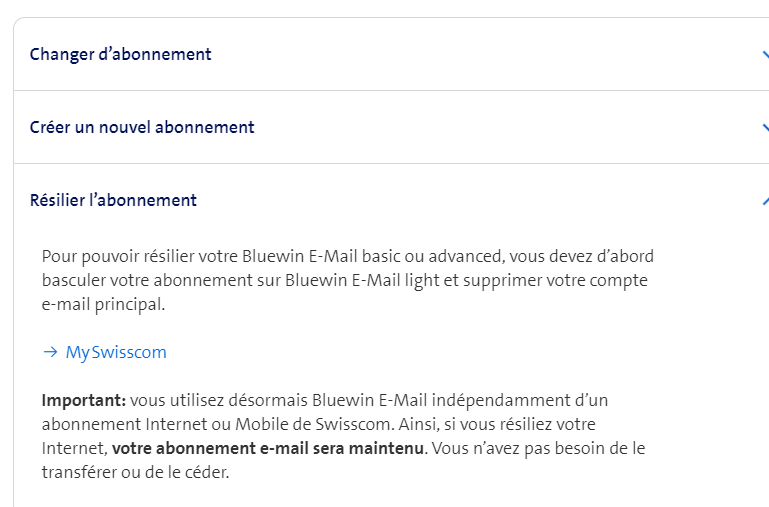Open the MySwisscom link

[x=116, y=353]
